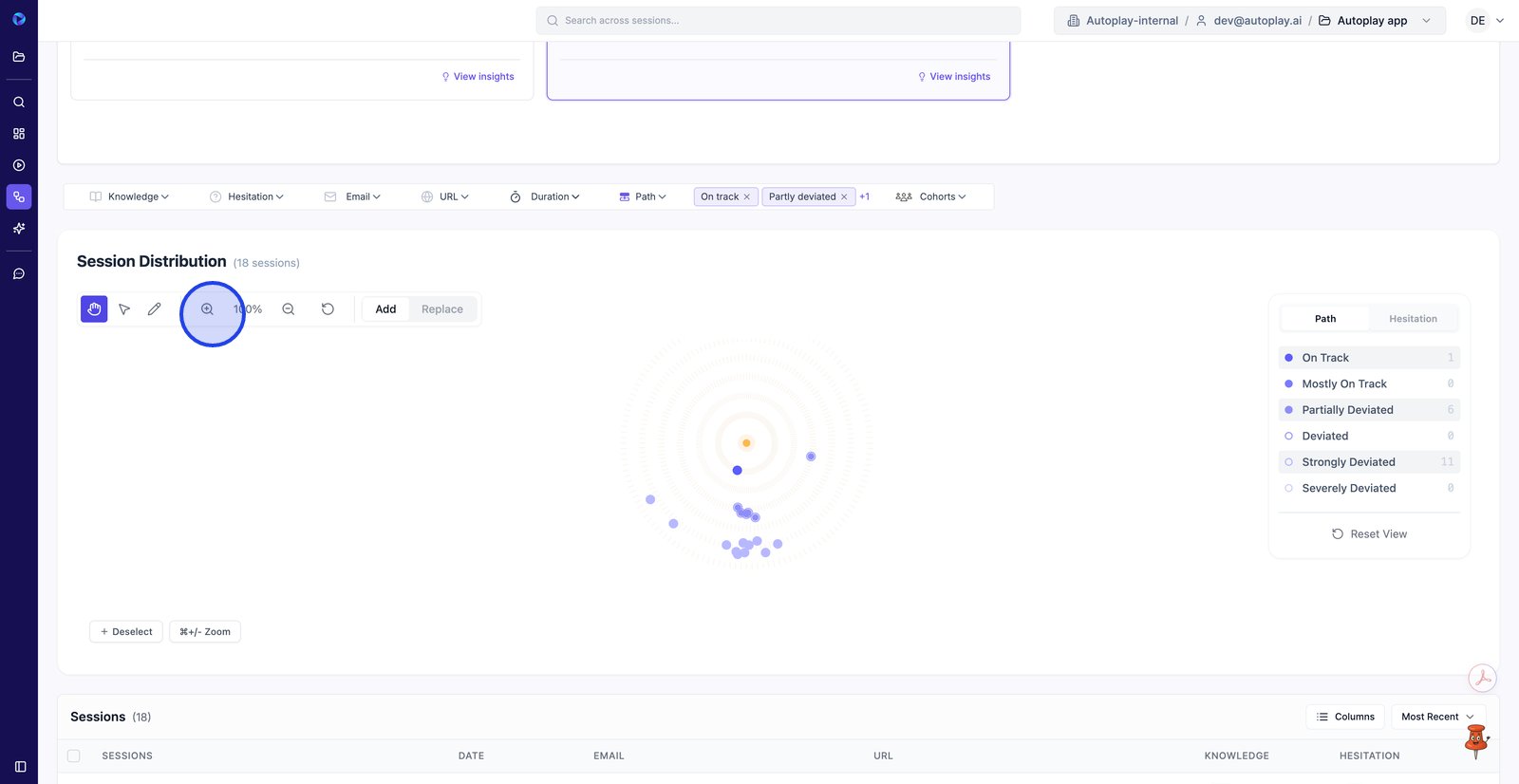Expand the Duration filter dropdown

(545, 197)
